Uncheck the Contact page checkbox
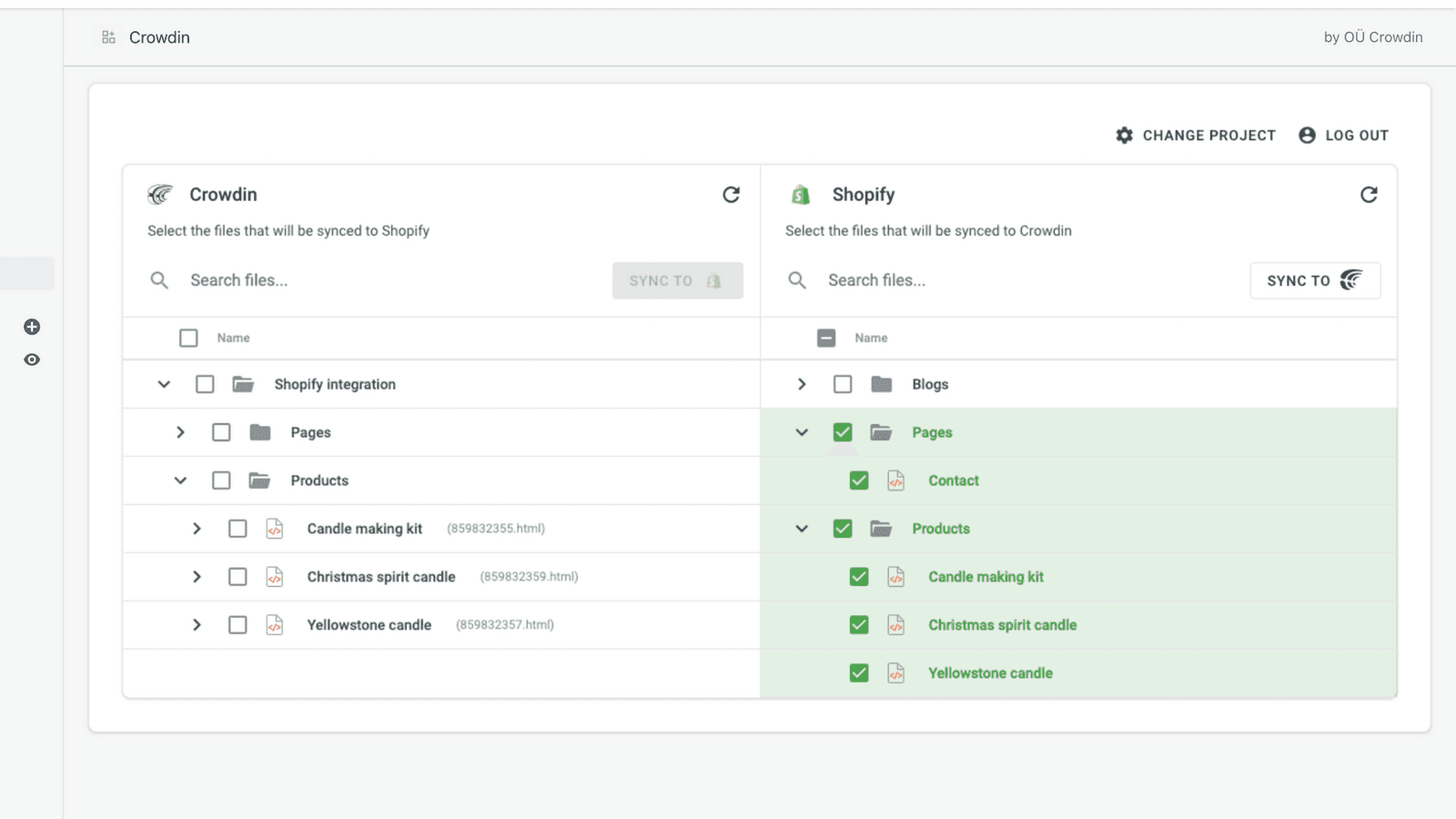 point(858,480)
